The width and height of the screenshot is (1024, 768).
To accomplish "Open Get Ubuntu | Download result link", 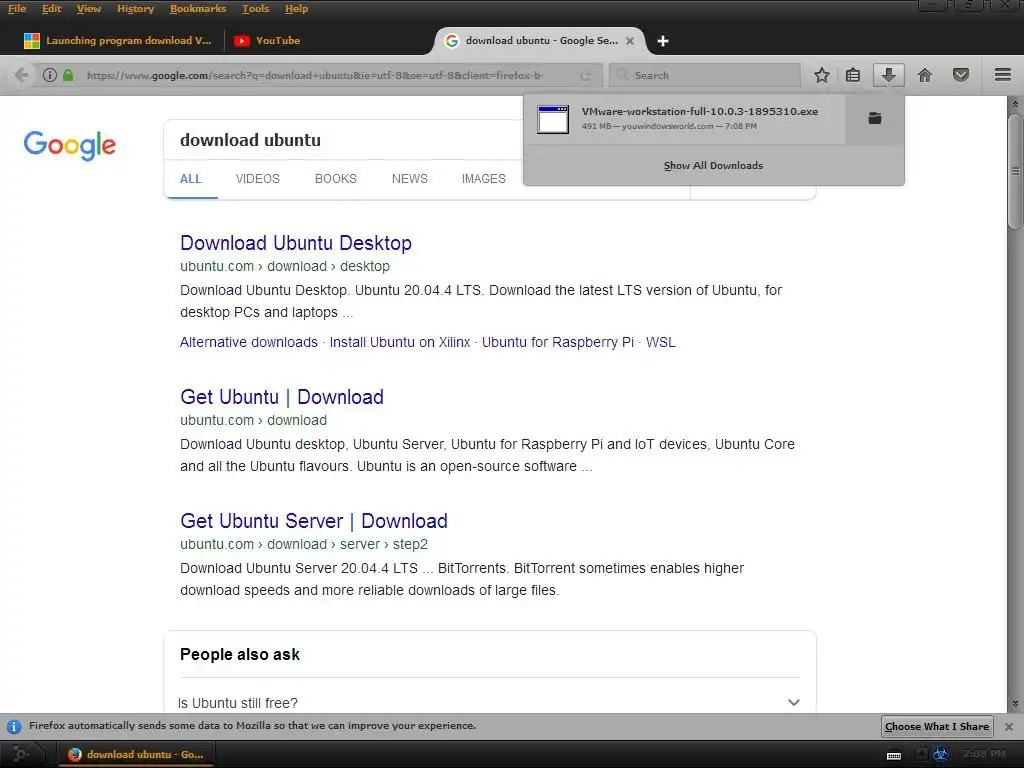I will [281, 397].
